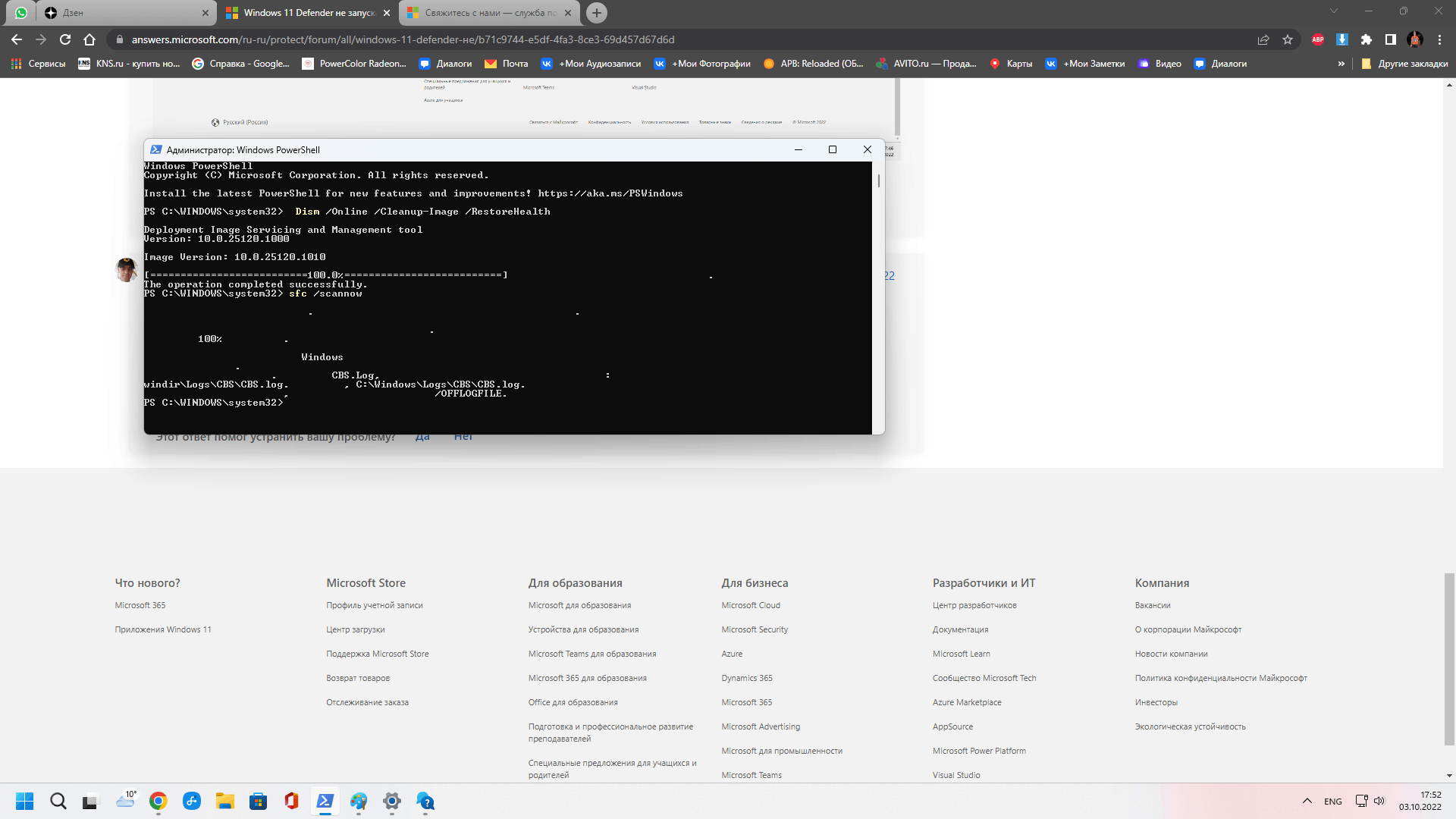Open the Другие закладки folder

(1404, 64)
